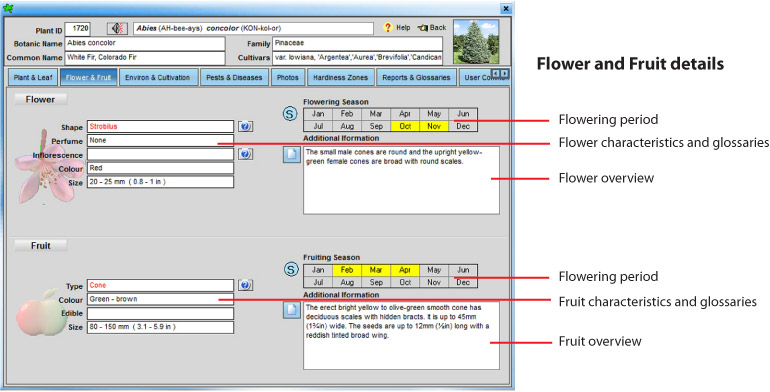
Task: Open the fruit Additional Information document icon
Action: pyautogui.click(x=292, y=309)
